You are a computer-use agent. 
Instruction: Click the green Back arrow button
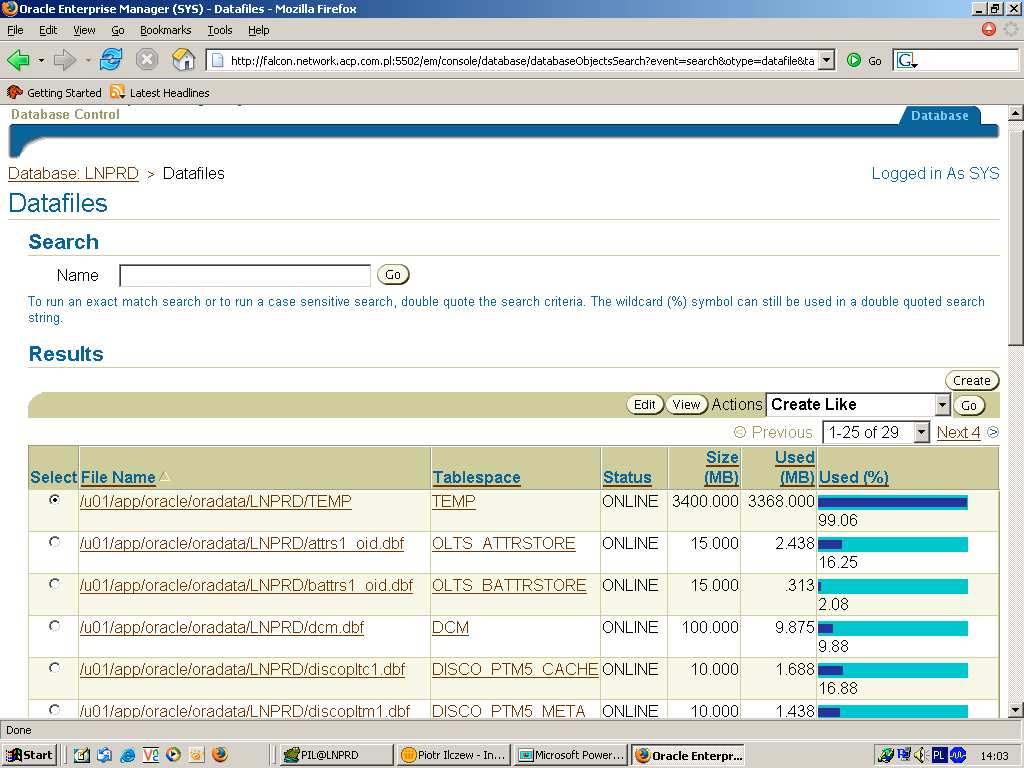(18, 61)
